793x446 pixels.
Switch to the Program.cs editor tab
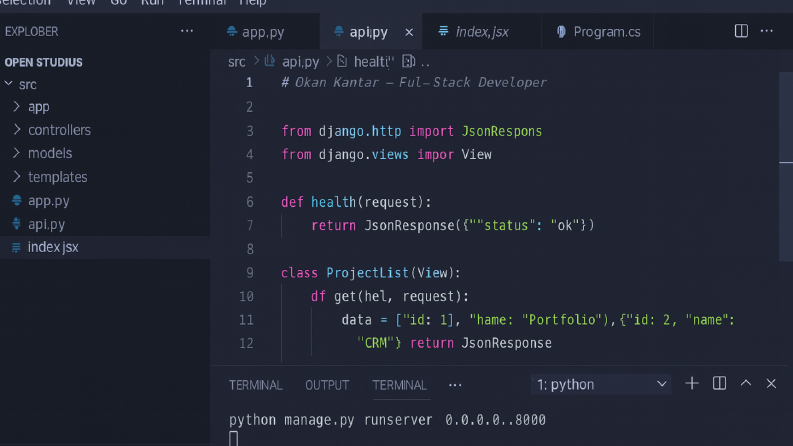pos(607,32)
